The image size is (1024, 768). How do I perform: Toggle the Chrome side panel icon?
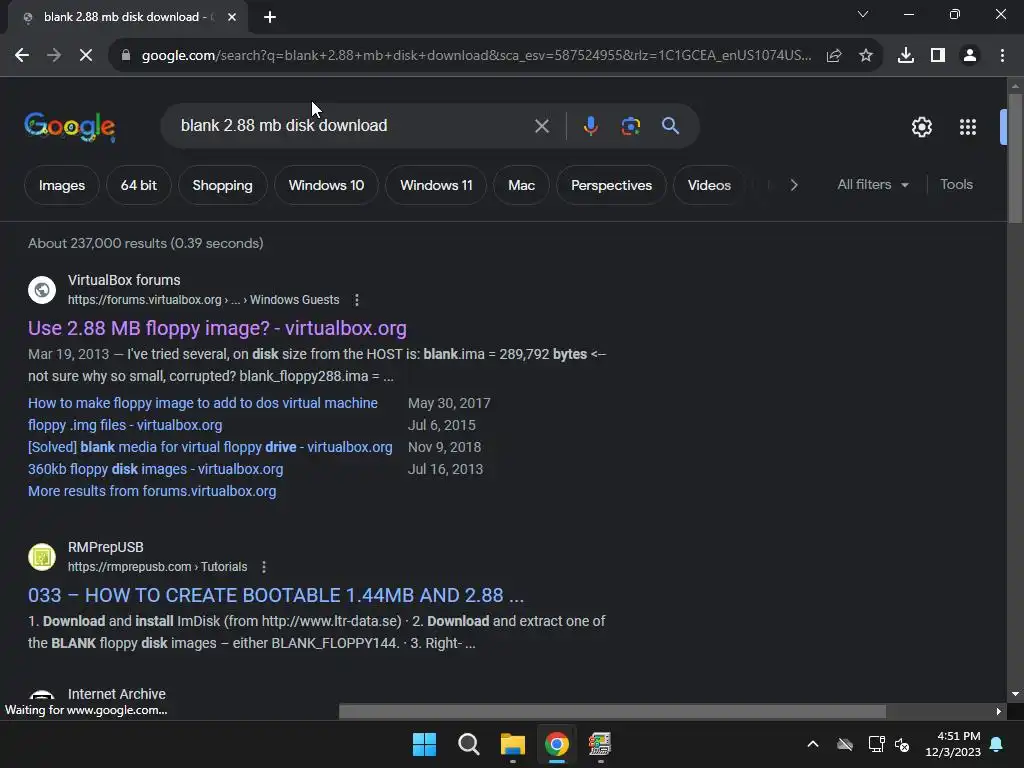click(938, 56)
